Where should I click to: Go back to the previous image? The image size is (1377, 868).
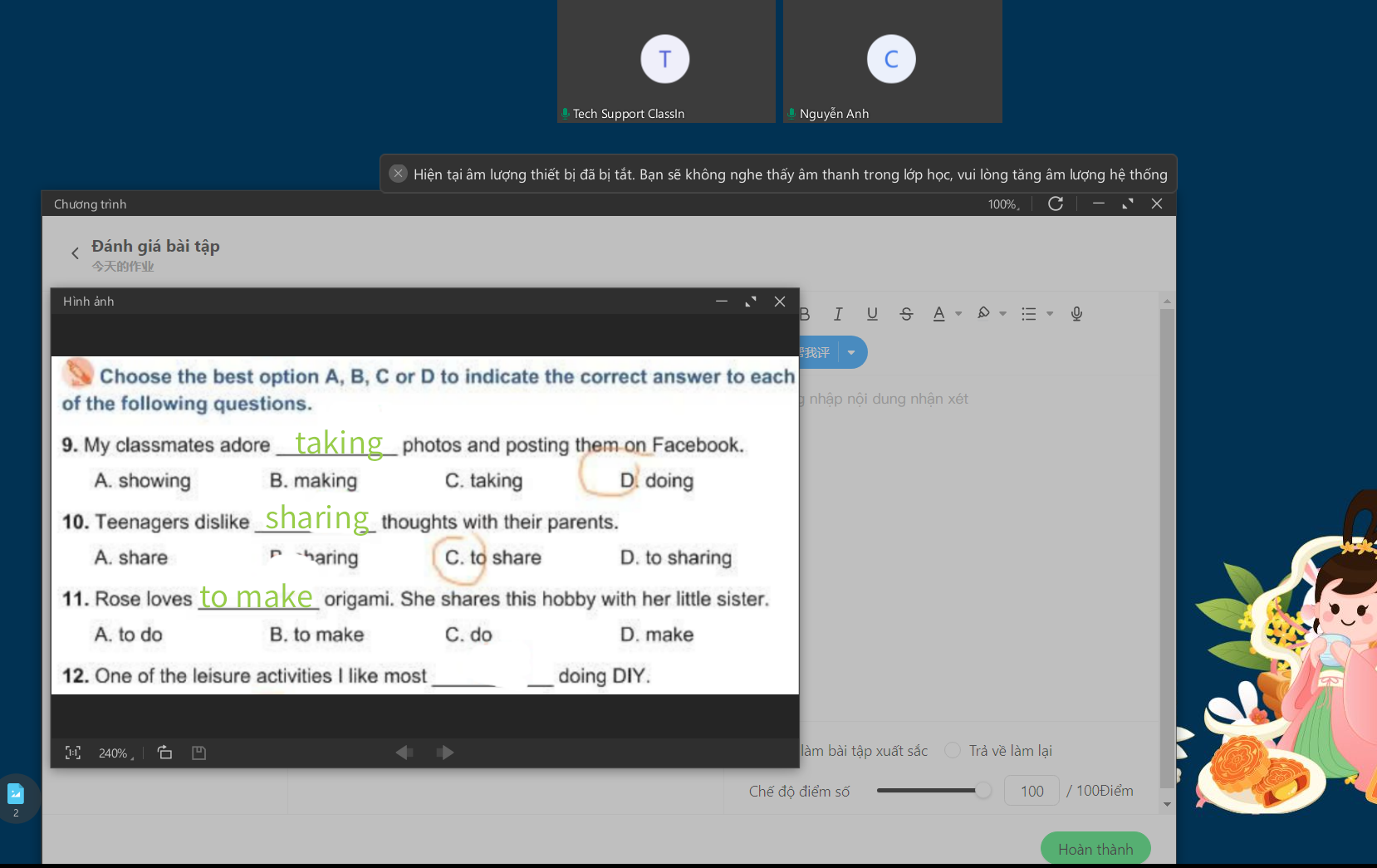click(404, 753)
